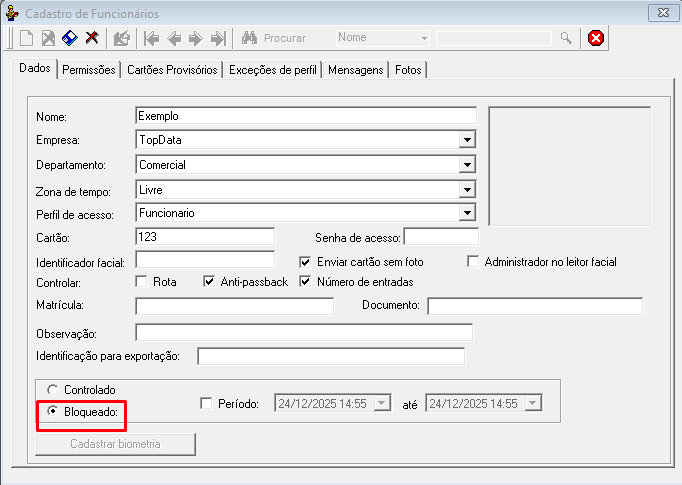
Task: Select the Controlado radio option
Action: coord(53,389)
